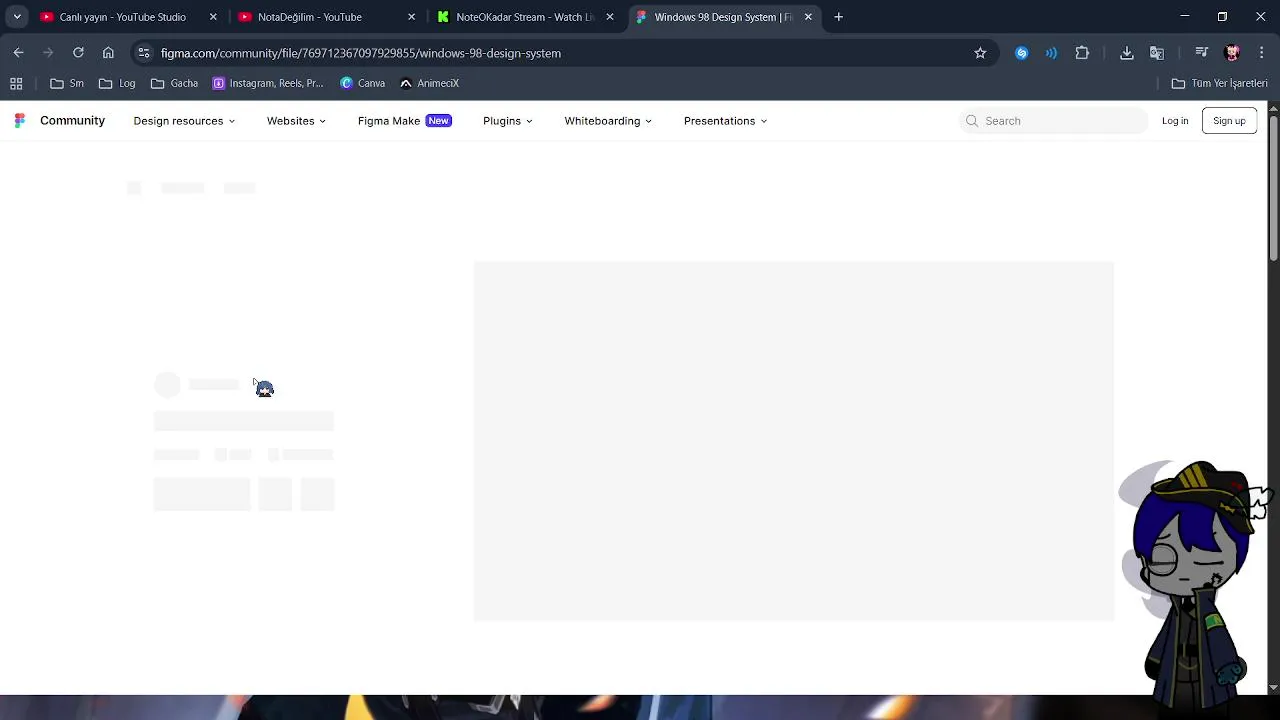
Task: Close the NotaDeğilim YouTube tab
Action: [x=411, y=17]
